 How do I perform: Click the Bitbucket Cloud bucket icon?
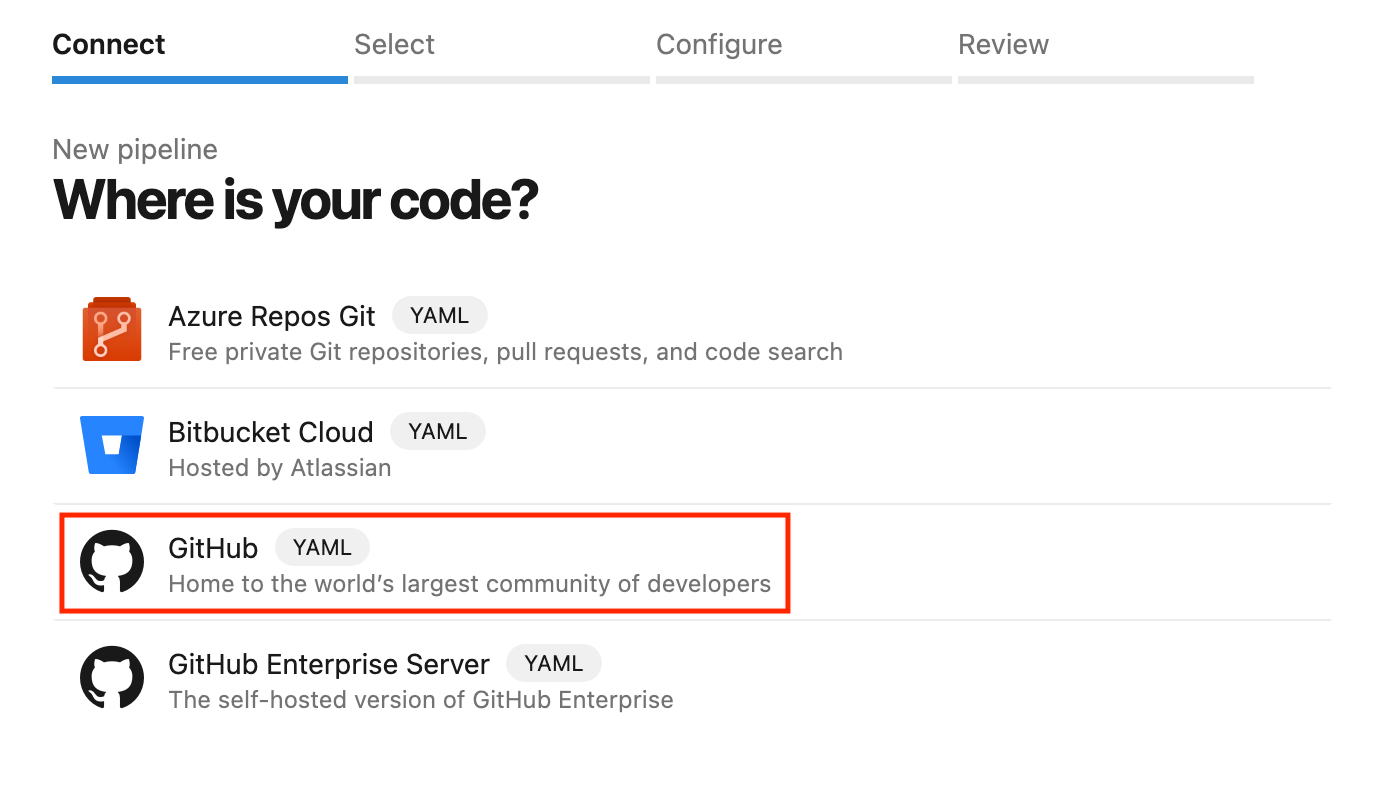click(112, 445)
